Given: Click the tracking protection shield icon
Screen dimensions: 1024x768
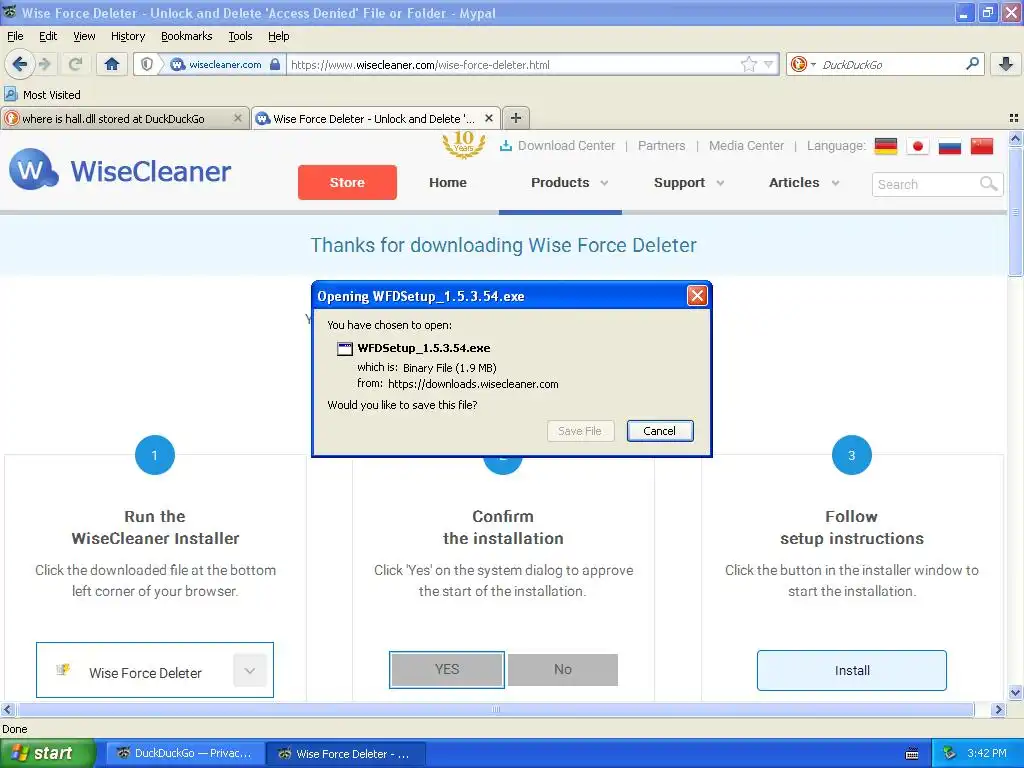Looking at the screenshot, I should click(x=147, y=64).
